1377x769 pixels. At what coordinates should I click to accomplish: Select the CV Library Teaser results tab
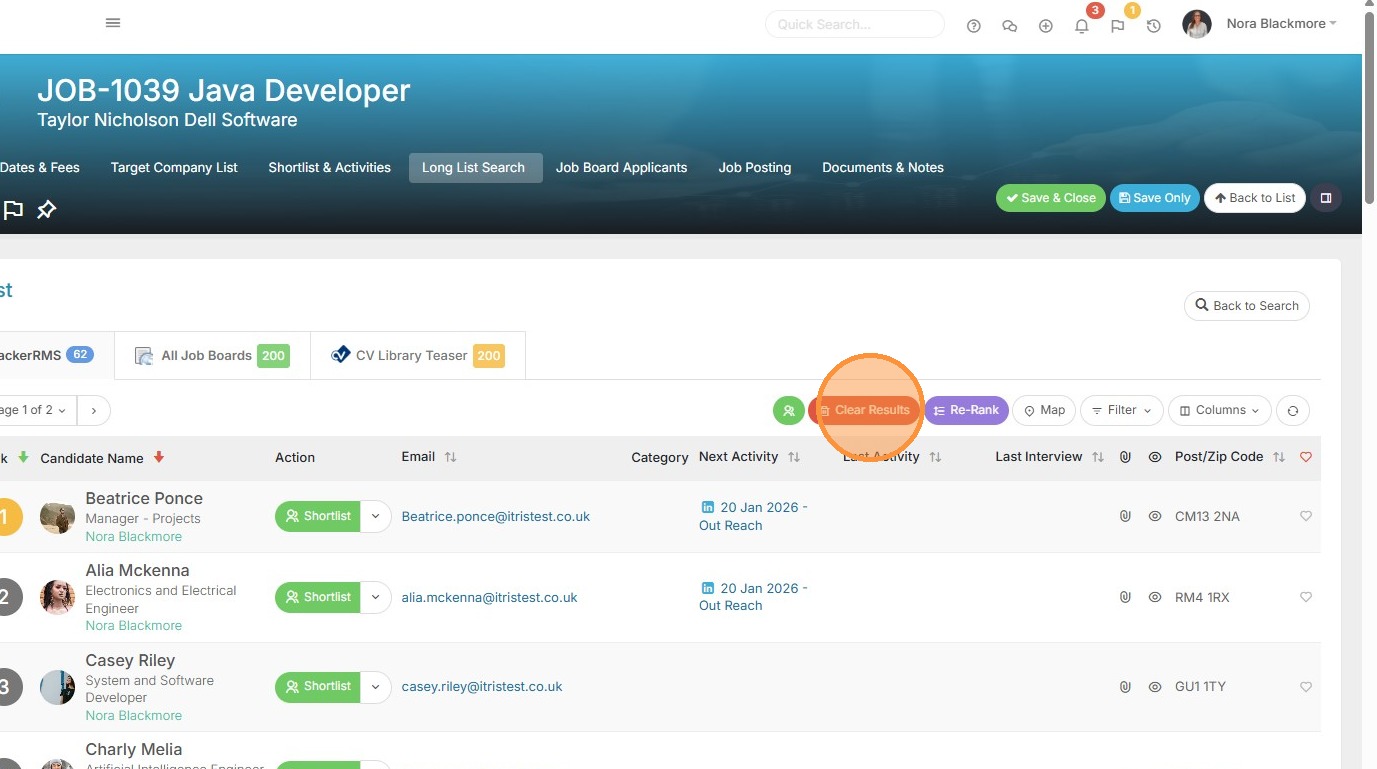[418, 356]
